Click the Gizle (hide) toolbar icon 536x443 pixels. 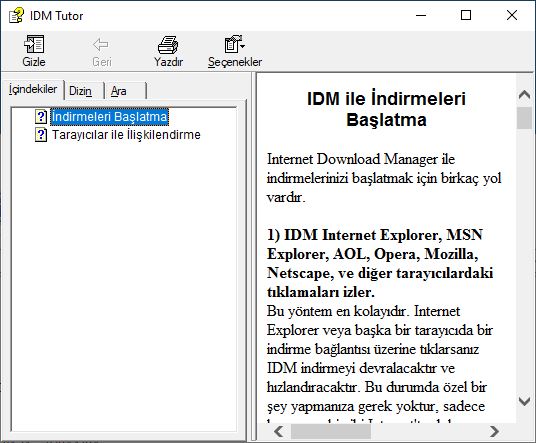pyautogui.click(x=34, y=44)
